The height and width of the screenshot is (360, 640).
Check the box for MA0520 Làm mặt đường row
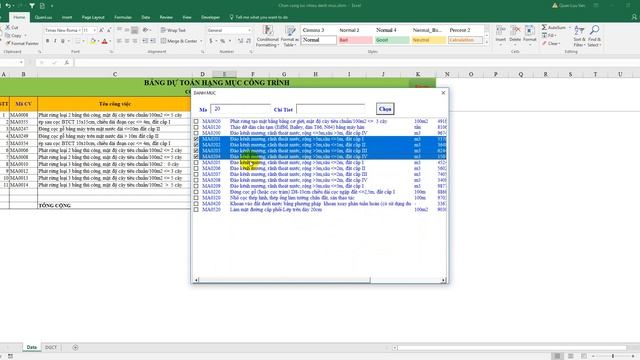click(196, 209)
